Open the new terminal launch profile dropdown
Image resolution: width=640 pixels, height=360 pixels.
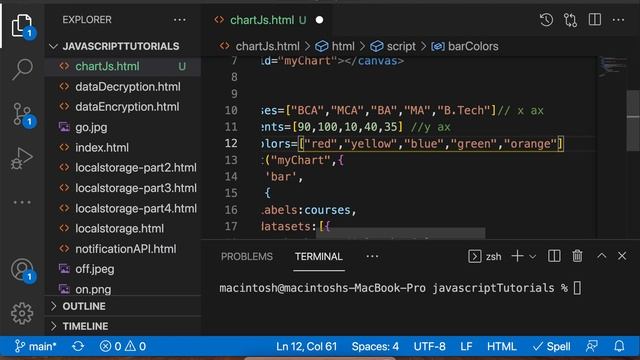(x=532, y=257)
